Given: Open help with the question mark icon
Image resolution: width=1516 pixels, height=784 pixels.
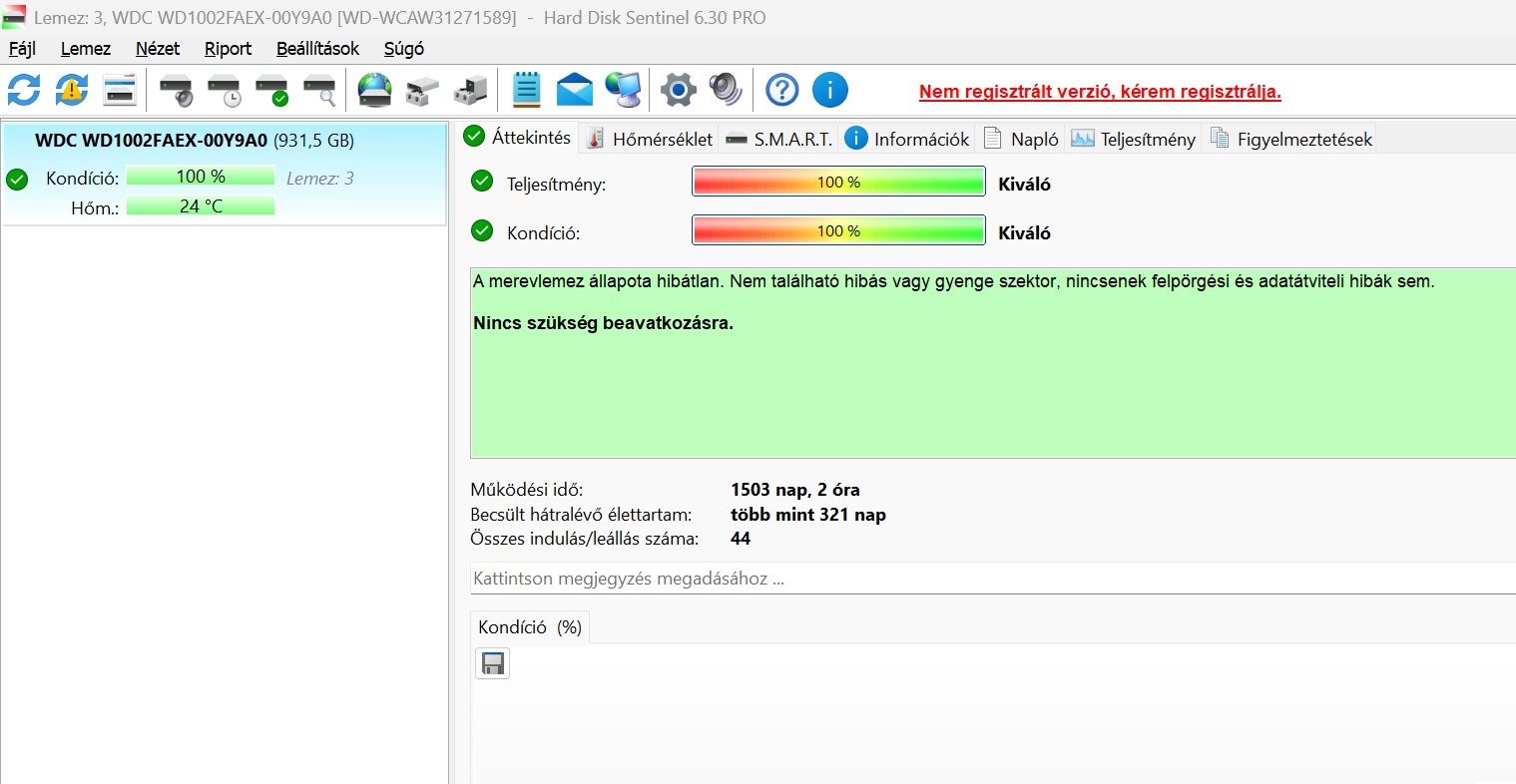Looking at the screenshot, I should click(x=782, y=90).
